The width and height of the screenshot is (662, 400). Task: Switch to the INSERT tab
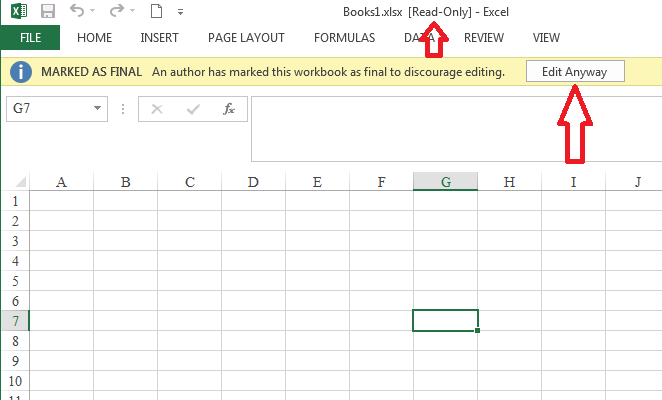tap(159, 38)
